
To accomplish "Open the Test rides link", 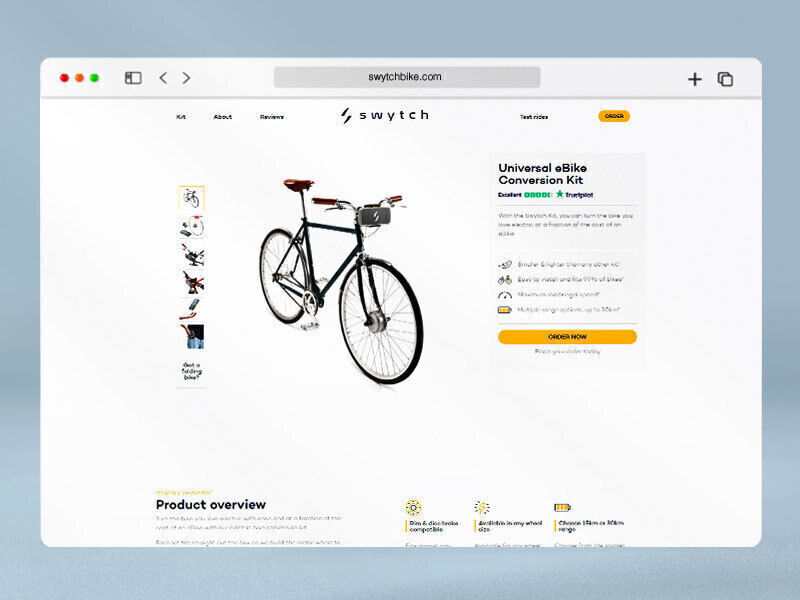I will pos(534,117).
